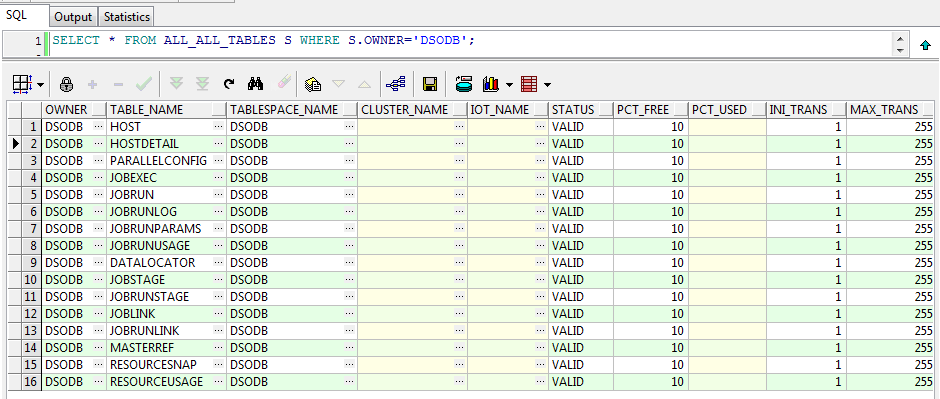Open ellipsis button in HOST table name cell

(x=219, y=127)
